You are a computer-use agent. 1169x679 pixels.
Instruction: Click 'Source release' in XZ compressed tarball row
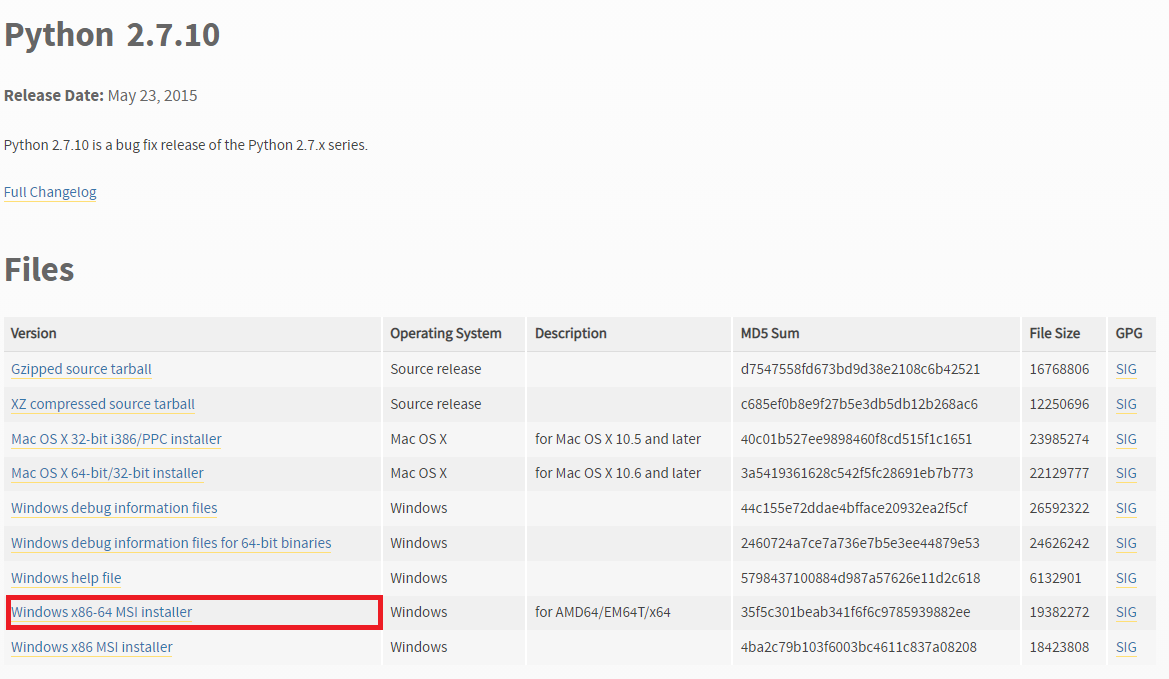(x=435, y=404)
